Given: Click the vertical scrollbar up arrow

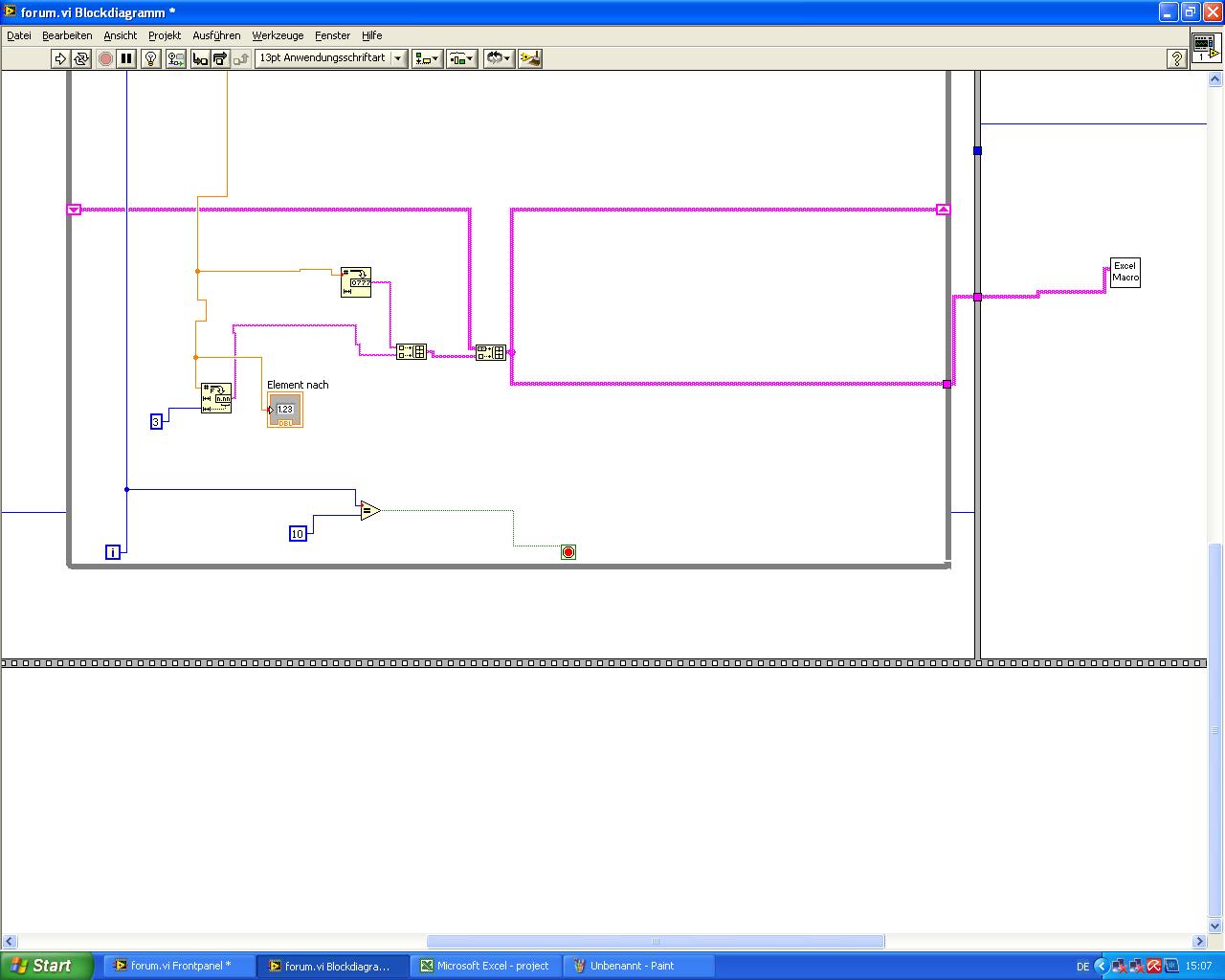Looking at the screenshot, I should pyautogui.click(x=1216, y=78).
